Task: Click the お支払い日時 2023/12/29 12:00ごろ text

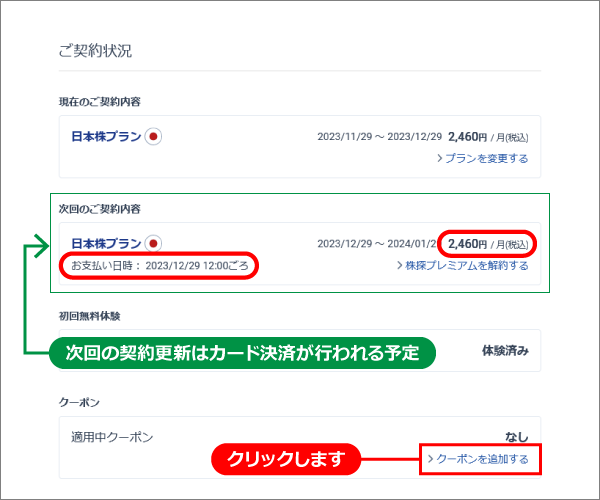Action: pyautogui.click(x=160, y=265)
